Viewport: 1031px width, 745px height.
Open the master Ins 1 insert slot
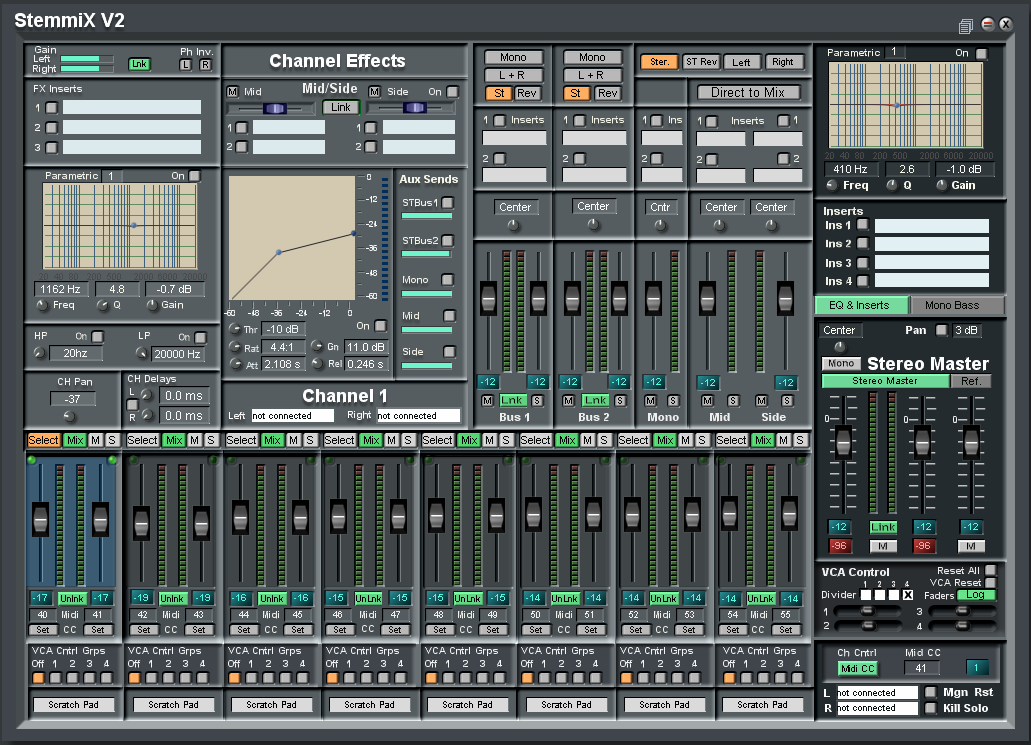pos(931,226)
